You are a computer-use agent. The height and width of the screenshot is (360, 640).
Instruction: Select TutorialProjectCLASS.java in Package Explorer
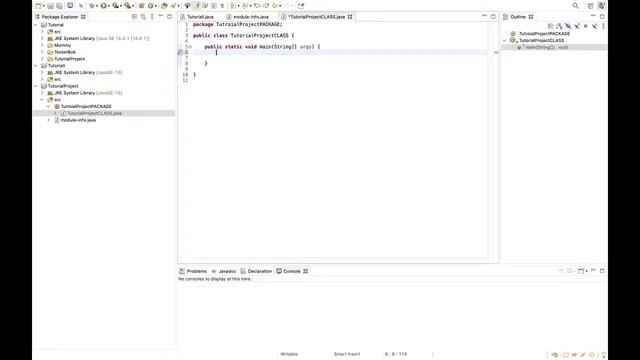[95, 113]
